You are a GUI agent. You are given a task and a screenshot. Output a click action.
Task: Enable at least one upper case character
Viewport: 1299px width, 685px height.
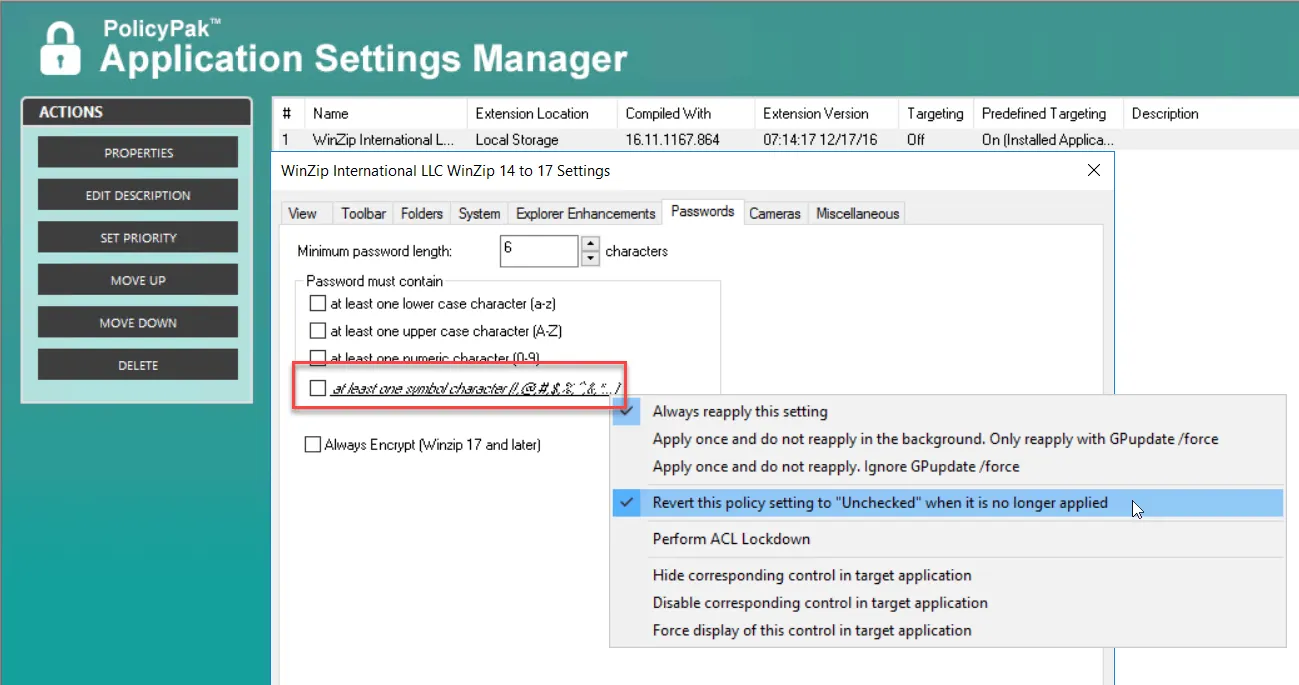coord(318,331)
